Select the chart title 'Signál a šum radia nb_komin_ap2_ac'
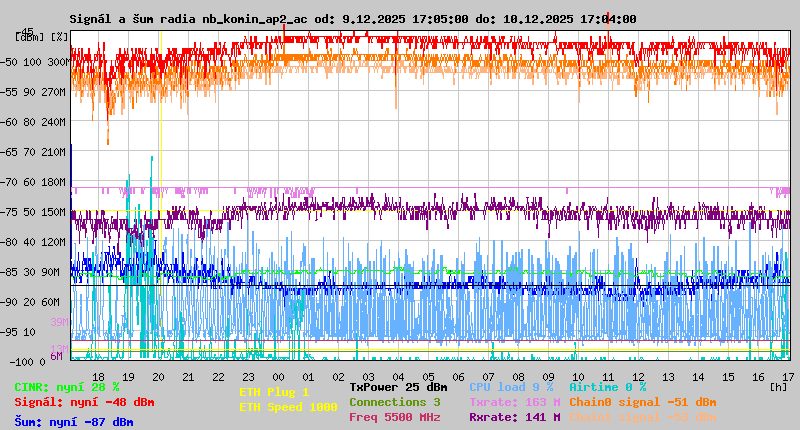The width and height of the screenshot is (800, 430). (x=188, y=19)
